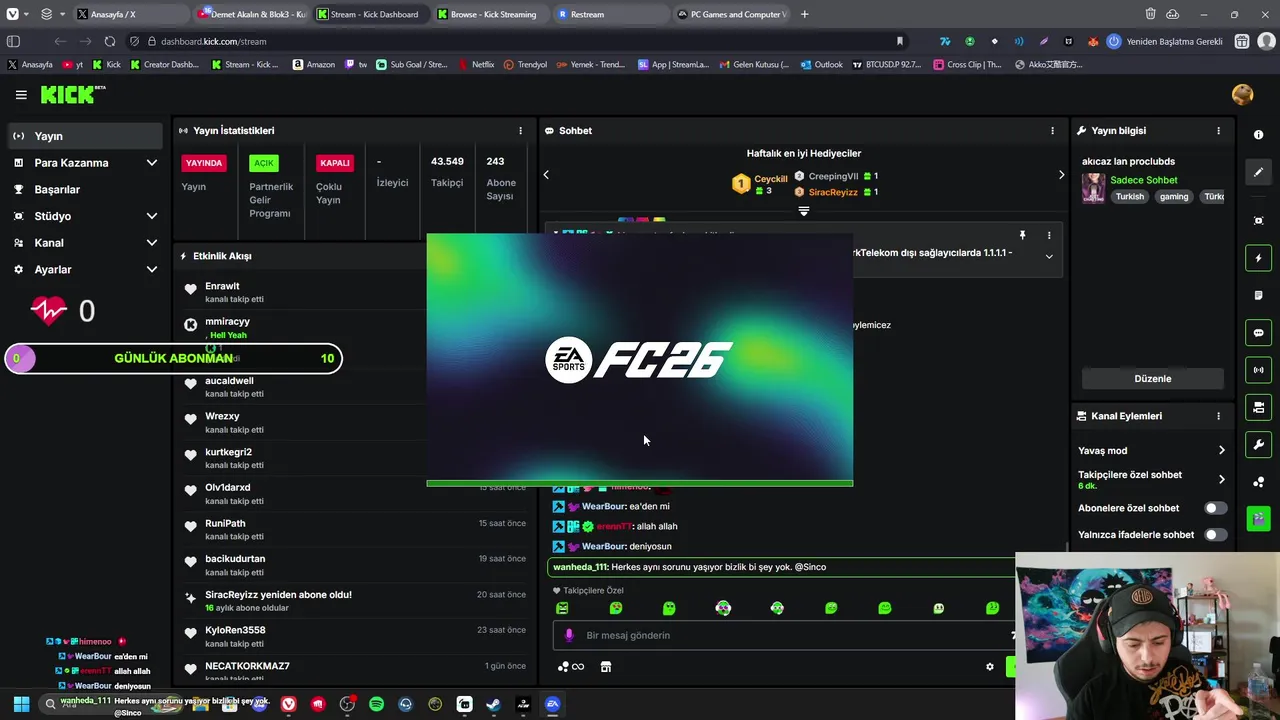Collapse the weekly gifters panel arrow
This screenshot has width=1280, height=720.
click(803, 211)
